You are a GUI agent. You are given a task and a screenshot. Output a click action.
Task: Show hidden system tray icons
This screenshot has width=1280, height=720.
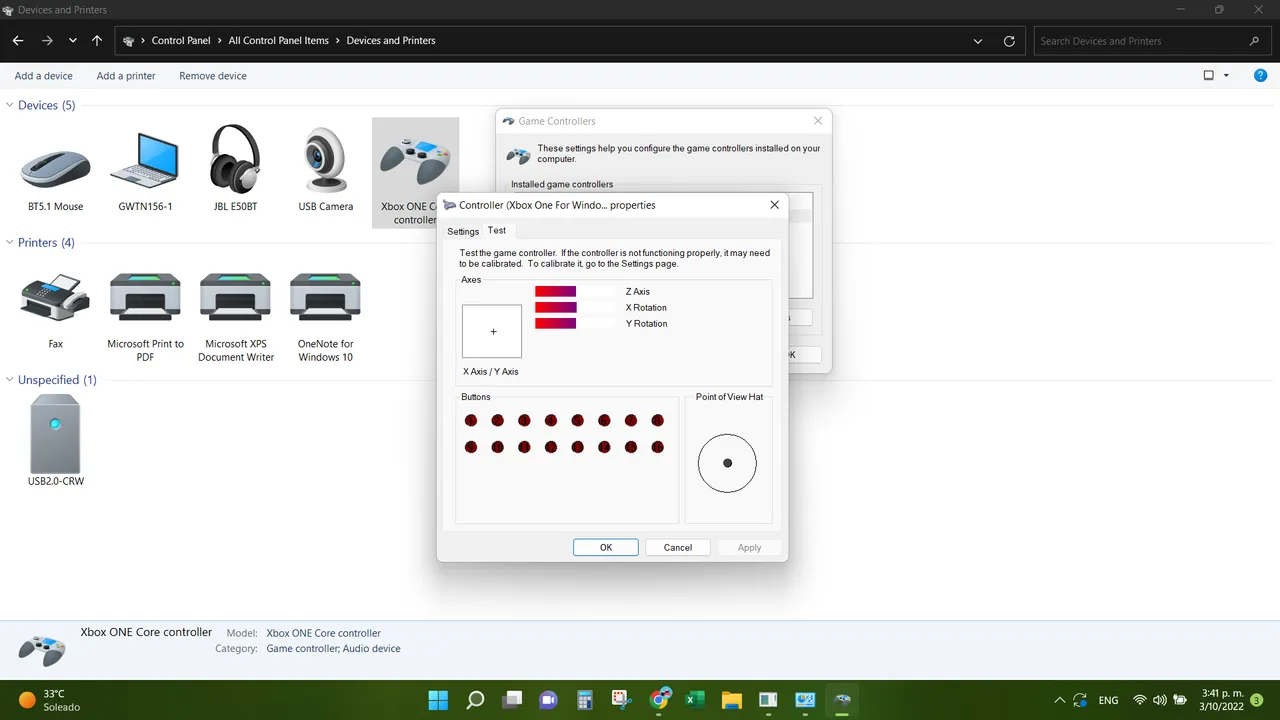pos(1060,700)
